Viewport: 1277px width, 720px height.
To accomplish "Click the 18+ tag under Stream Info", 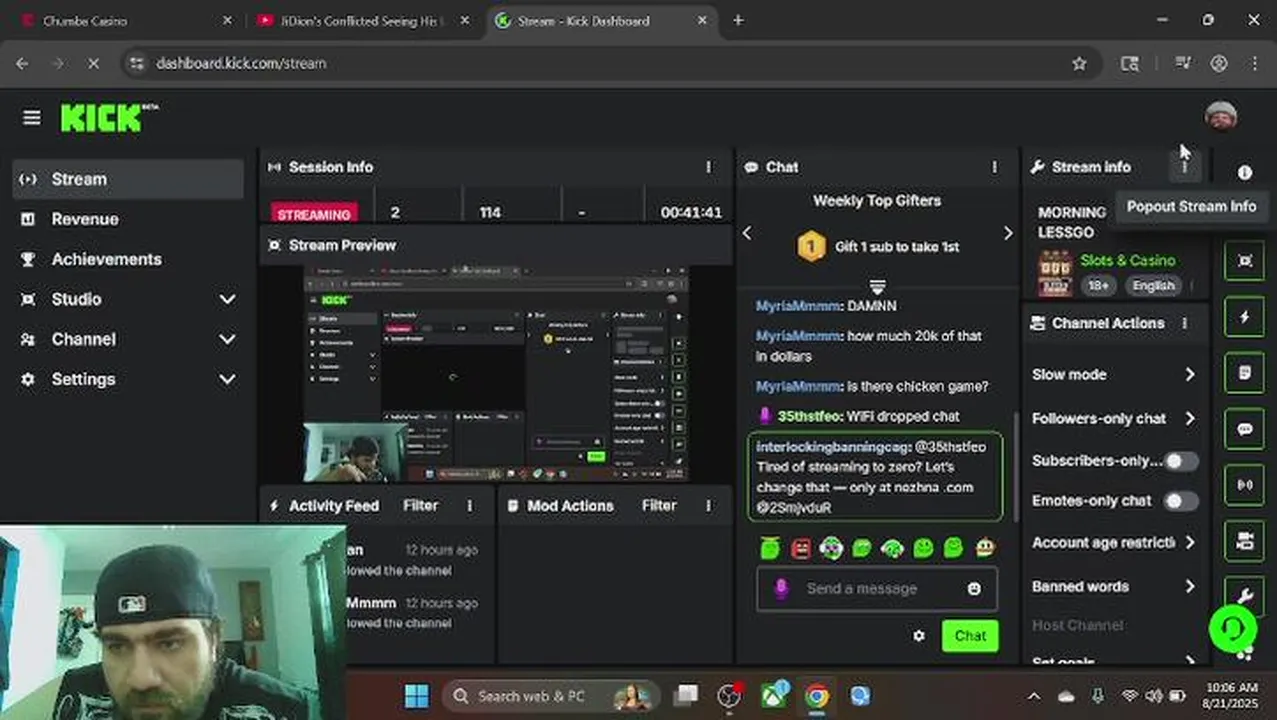I will 1098,286.
